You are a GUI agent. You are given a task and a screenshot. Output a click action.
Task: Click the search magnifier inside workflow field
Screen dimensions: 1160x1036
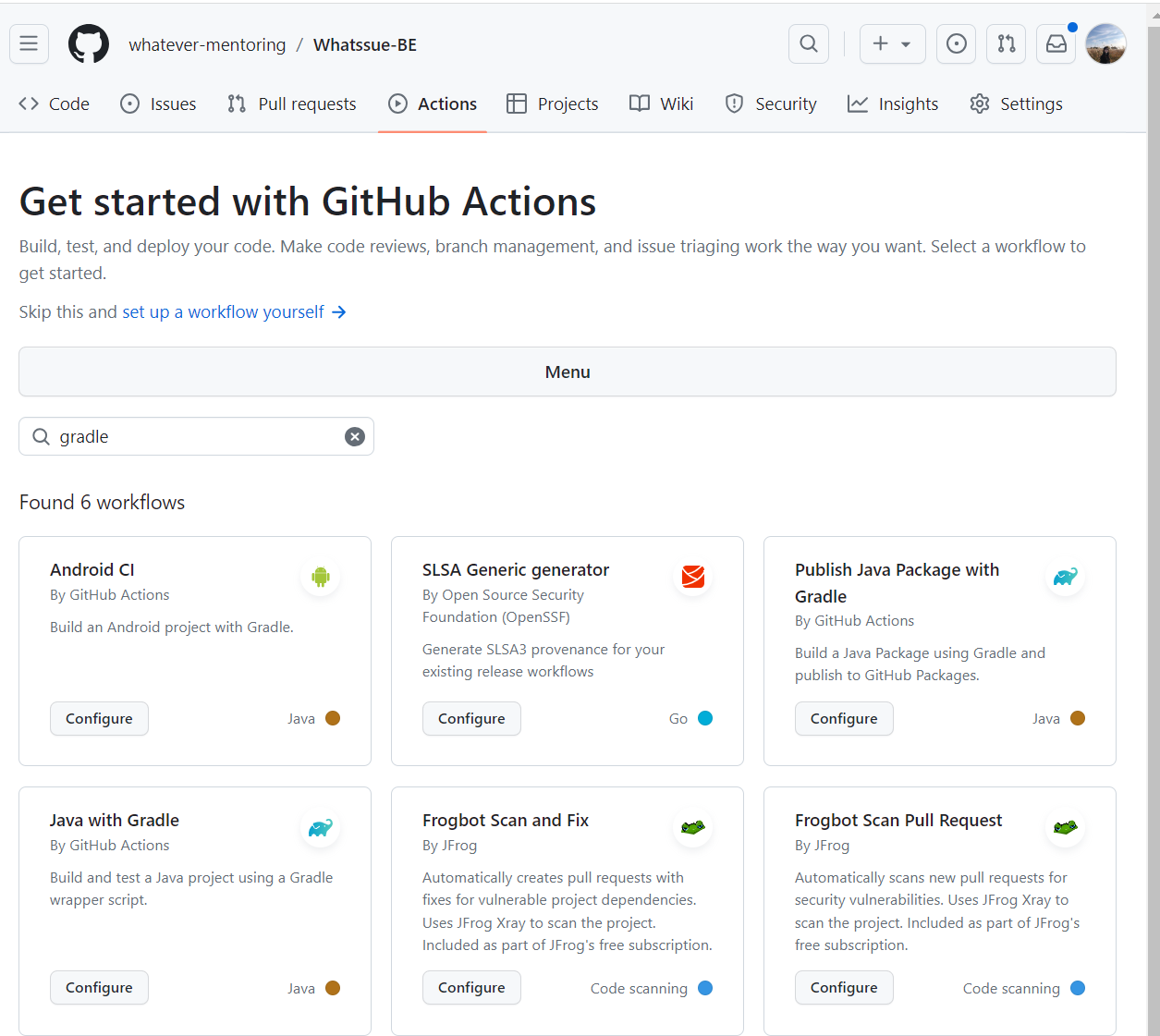[41, 436]
